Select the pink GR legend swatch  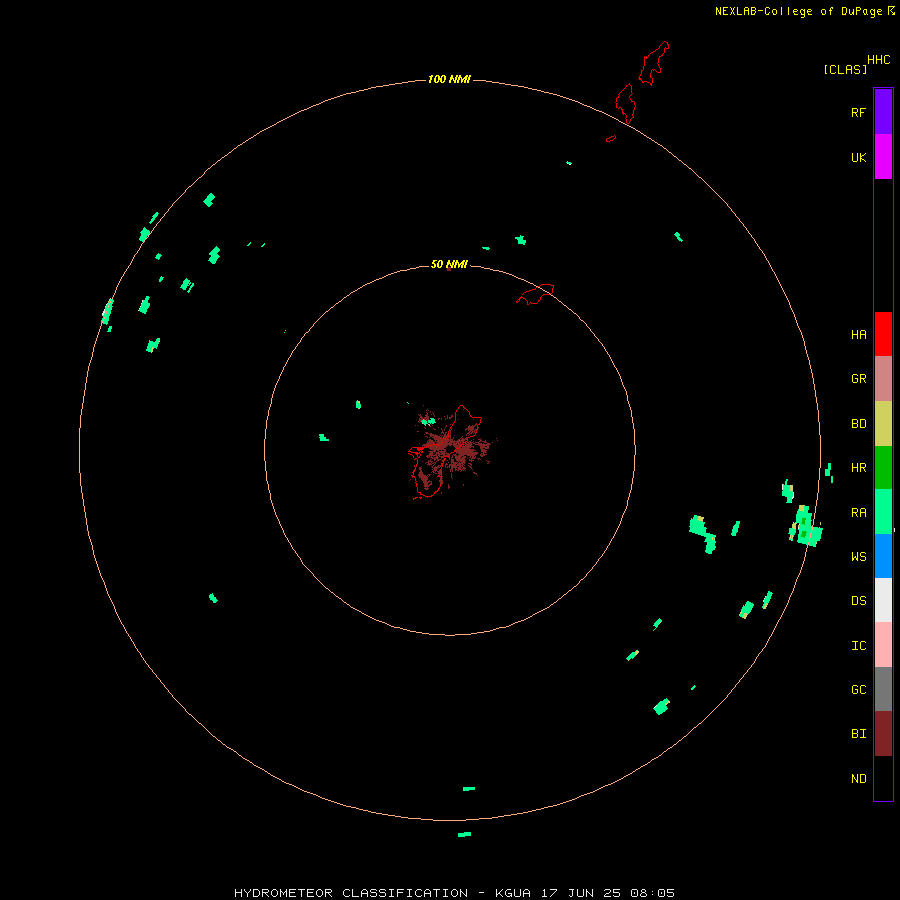click(883, 379)
